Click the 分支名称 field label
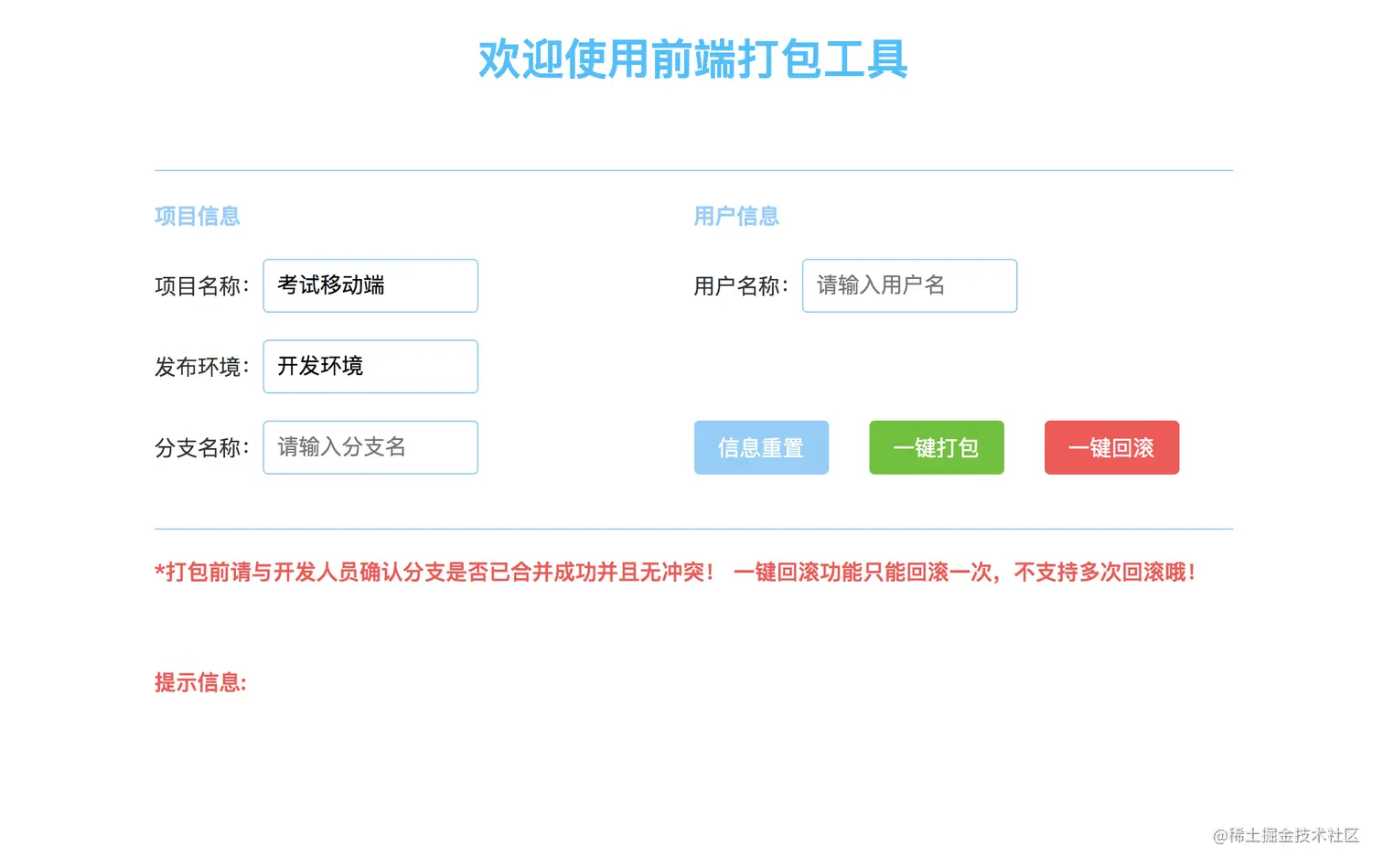The width and height of the screenshot is (1383, 868). [x=201, y=447]
